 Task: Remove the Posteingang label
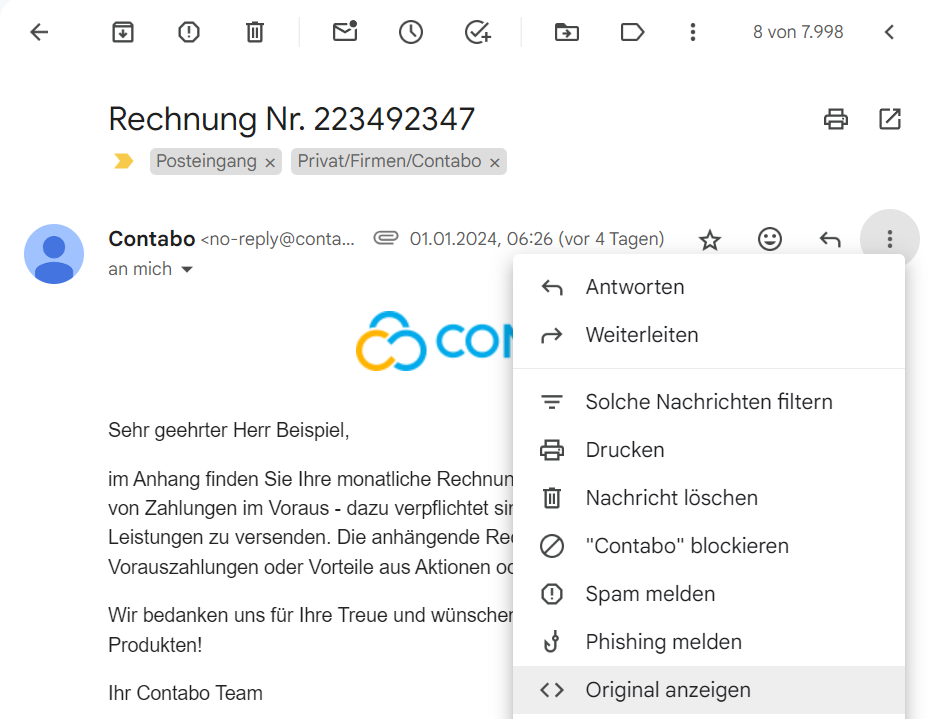tap(271, 162)
